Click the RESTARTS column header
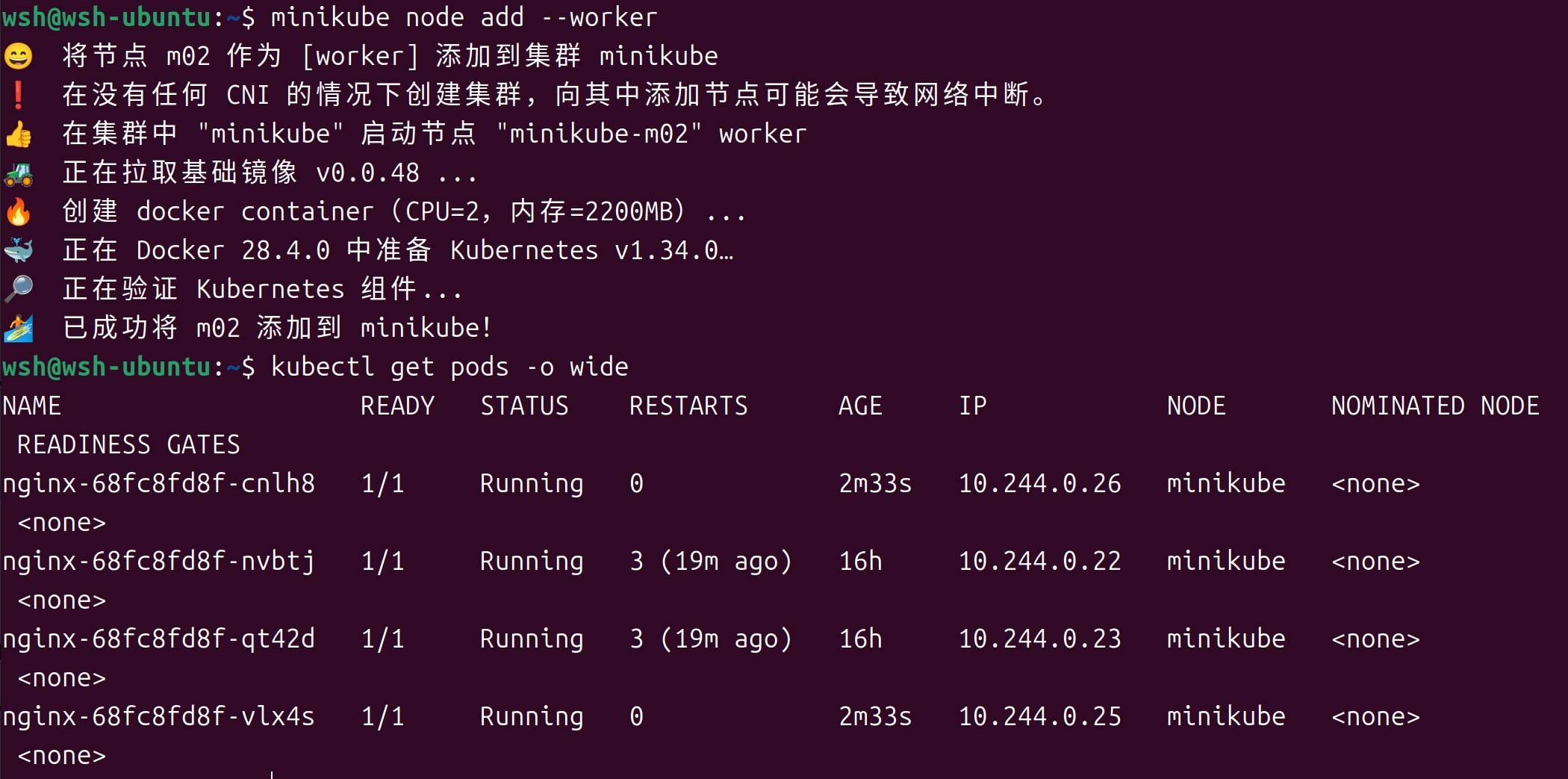 pos(688,406)
